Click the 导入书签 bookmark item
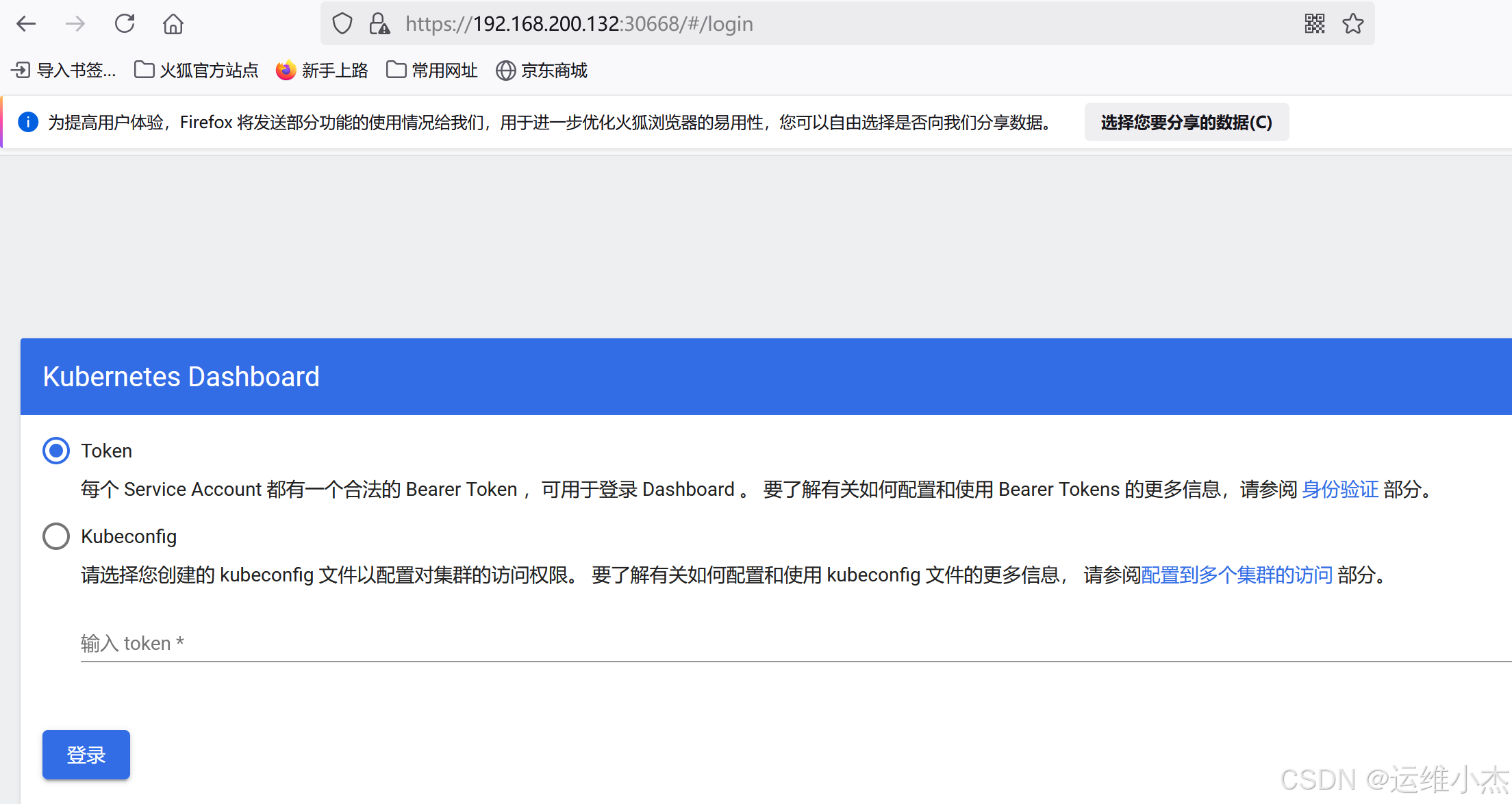 coord(64,71)
